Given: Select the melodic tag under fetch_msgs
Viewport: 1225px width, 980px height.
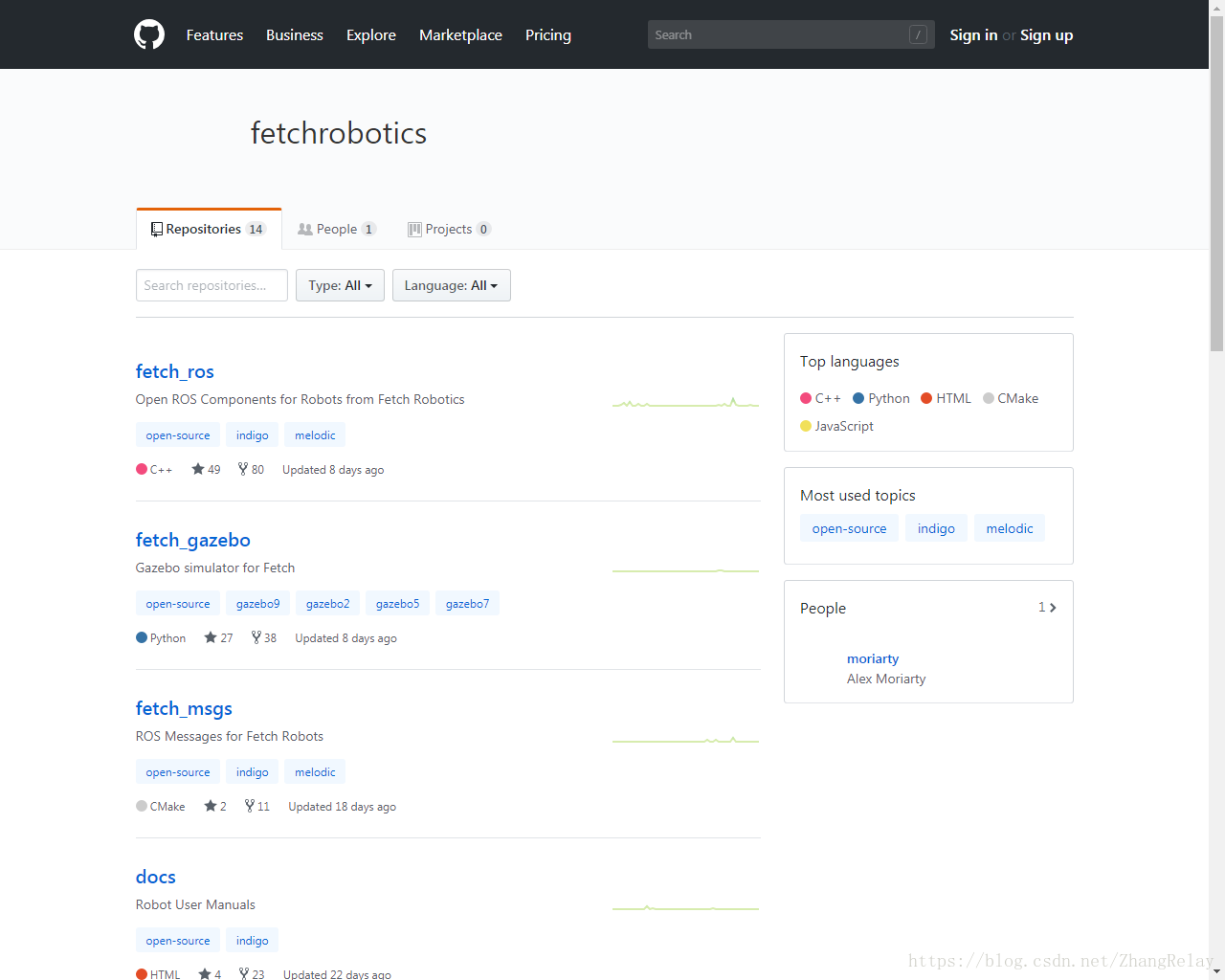Looking at the screenshot, I should pyautogui.click(x=315, y=771).
